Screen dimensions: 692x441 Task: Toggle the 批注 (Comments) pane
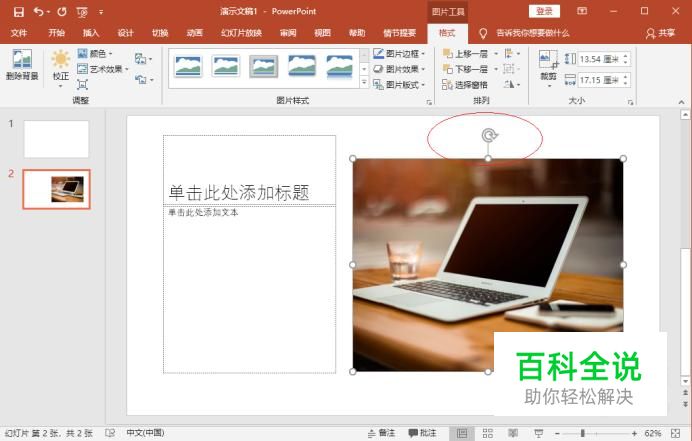423,433
